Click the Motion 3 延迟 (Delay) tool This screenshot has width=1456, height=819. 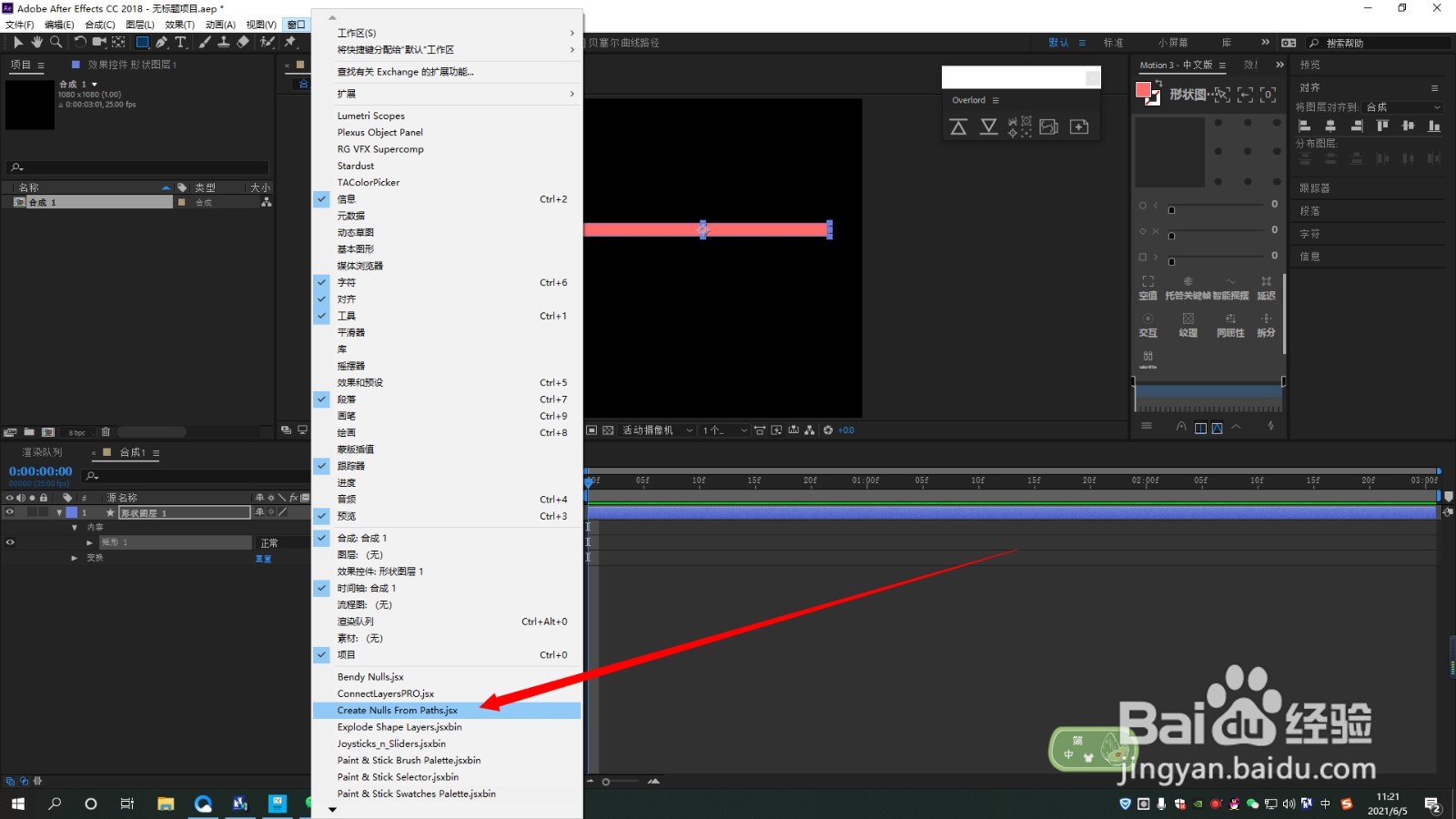(1266, 288)
